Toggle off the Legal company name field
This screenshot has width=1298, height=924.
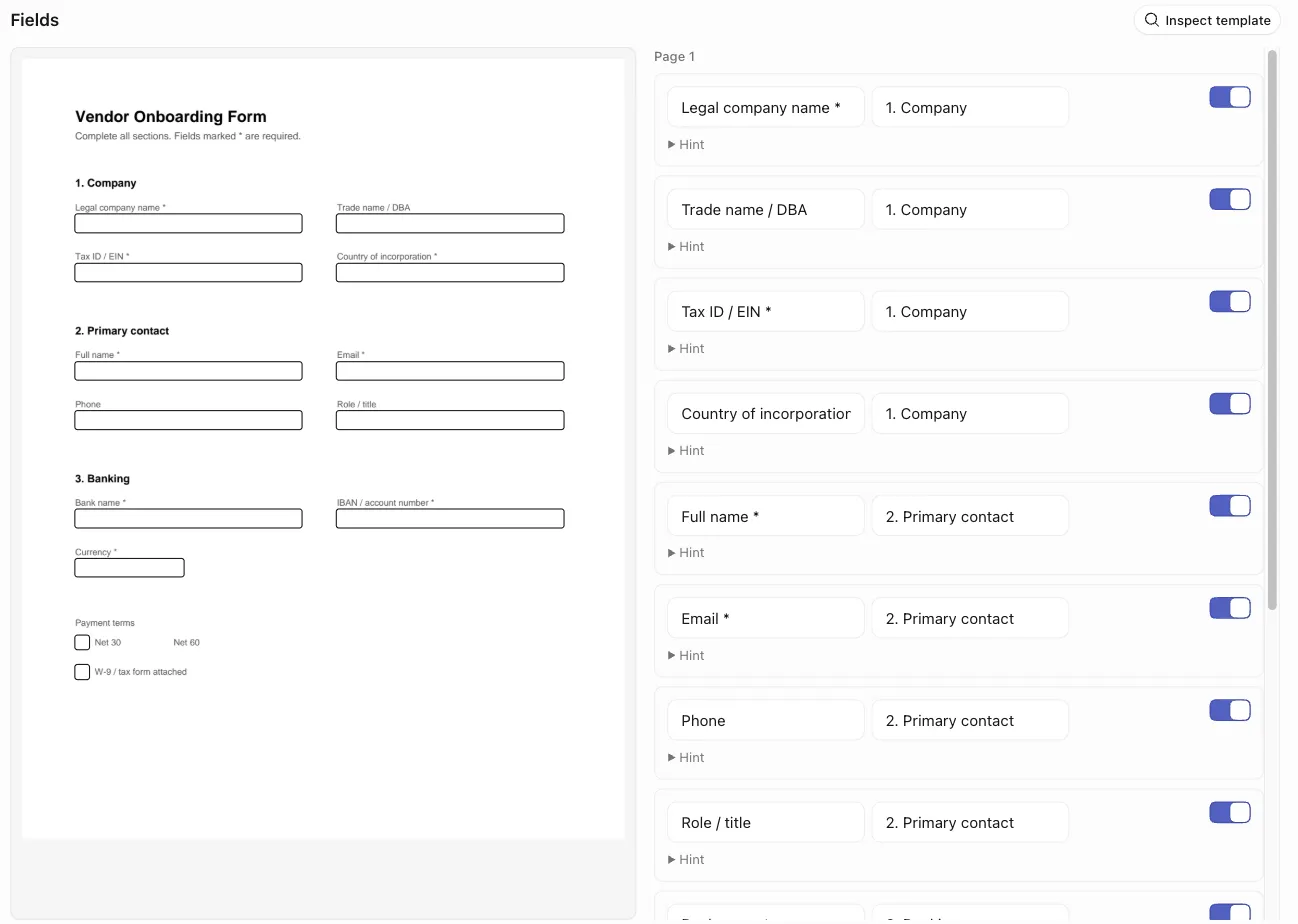tap(1230, 97)
